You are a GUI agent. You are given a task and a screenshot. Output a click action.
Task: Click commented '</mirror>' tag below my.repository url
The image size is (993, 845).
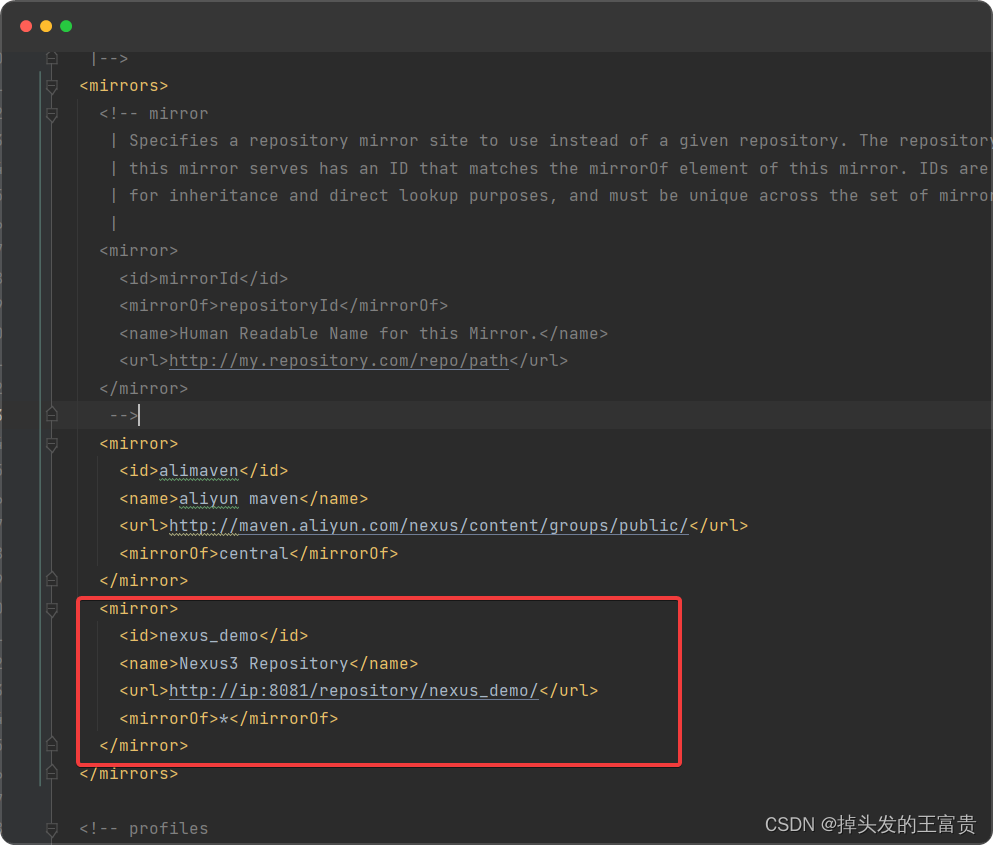144,388
